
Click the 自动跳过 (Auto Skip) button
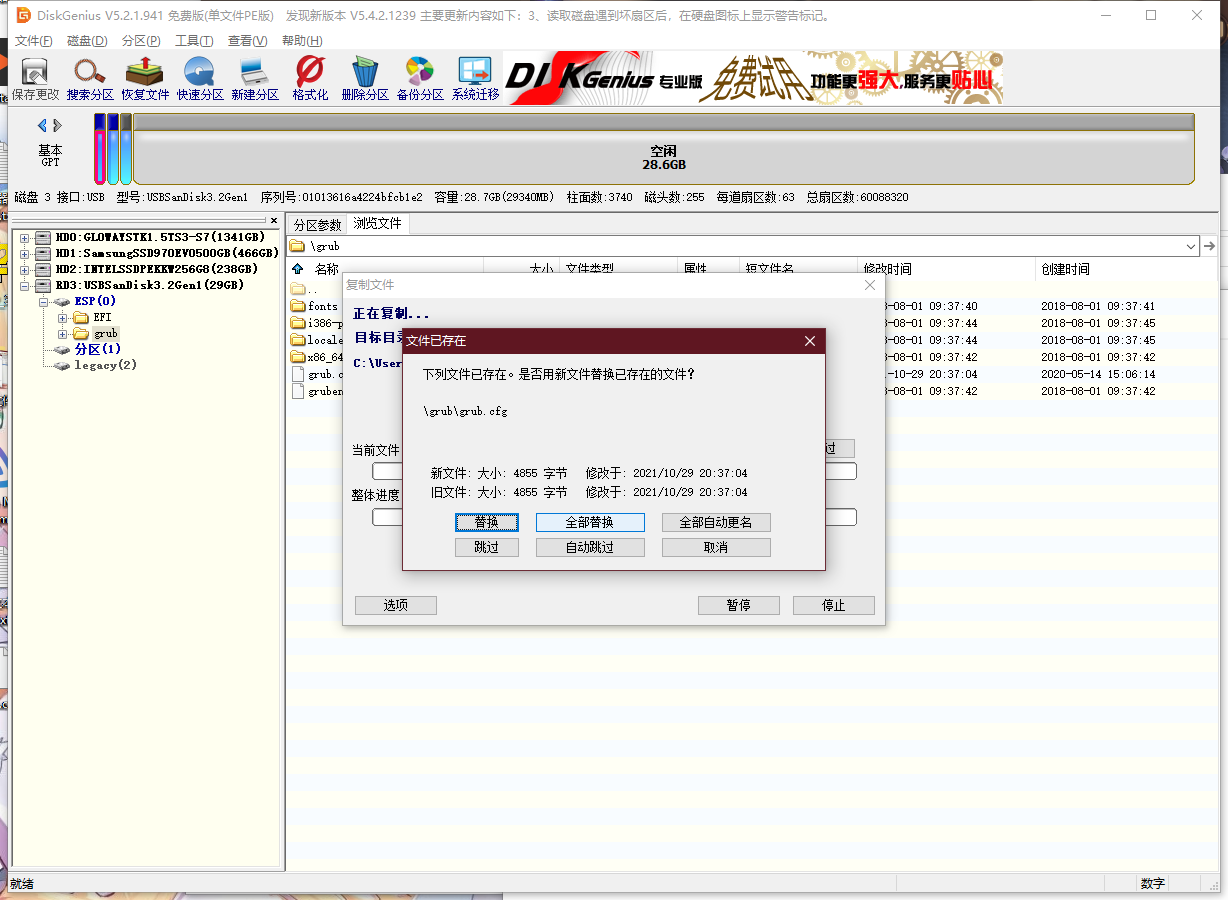click(x=590, y=548)
